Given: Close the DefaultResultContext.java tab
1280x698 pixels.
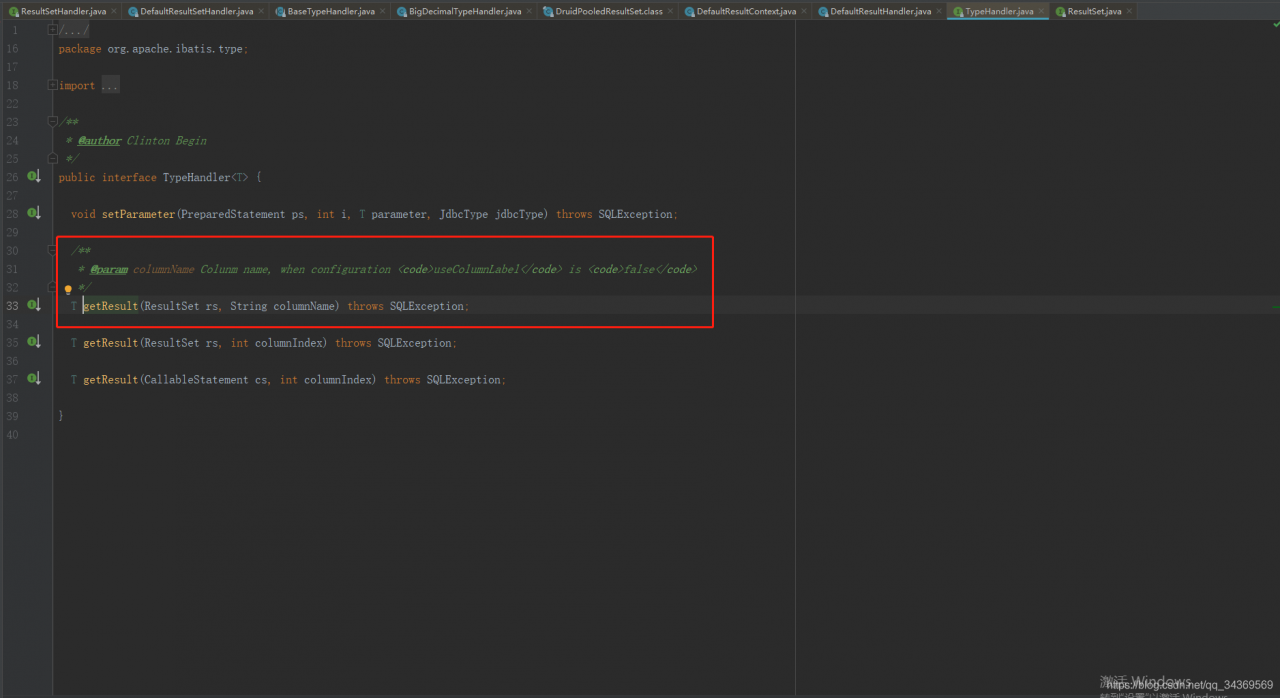Looking at the screenshot, I should [805, 11].
